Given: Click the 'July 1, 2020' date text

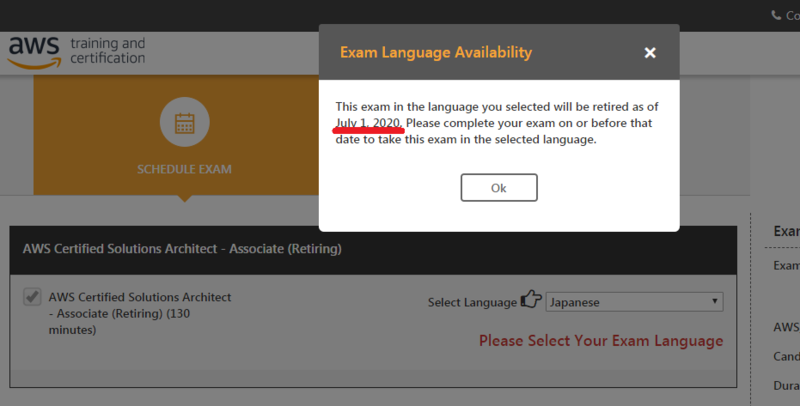Looking at the screenshot, I should [x=369, y=123].
